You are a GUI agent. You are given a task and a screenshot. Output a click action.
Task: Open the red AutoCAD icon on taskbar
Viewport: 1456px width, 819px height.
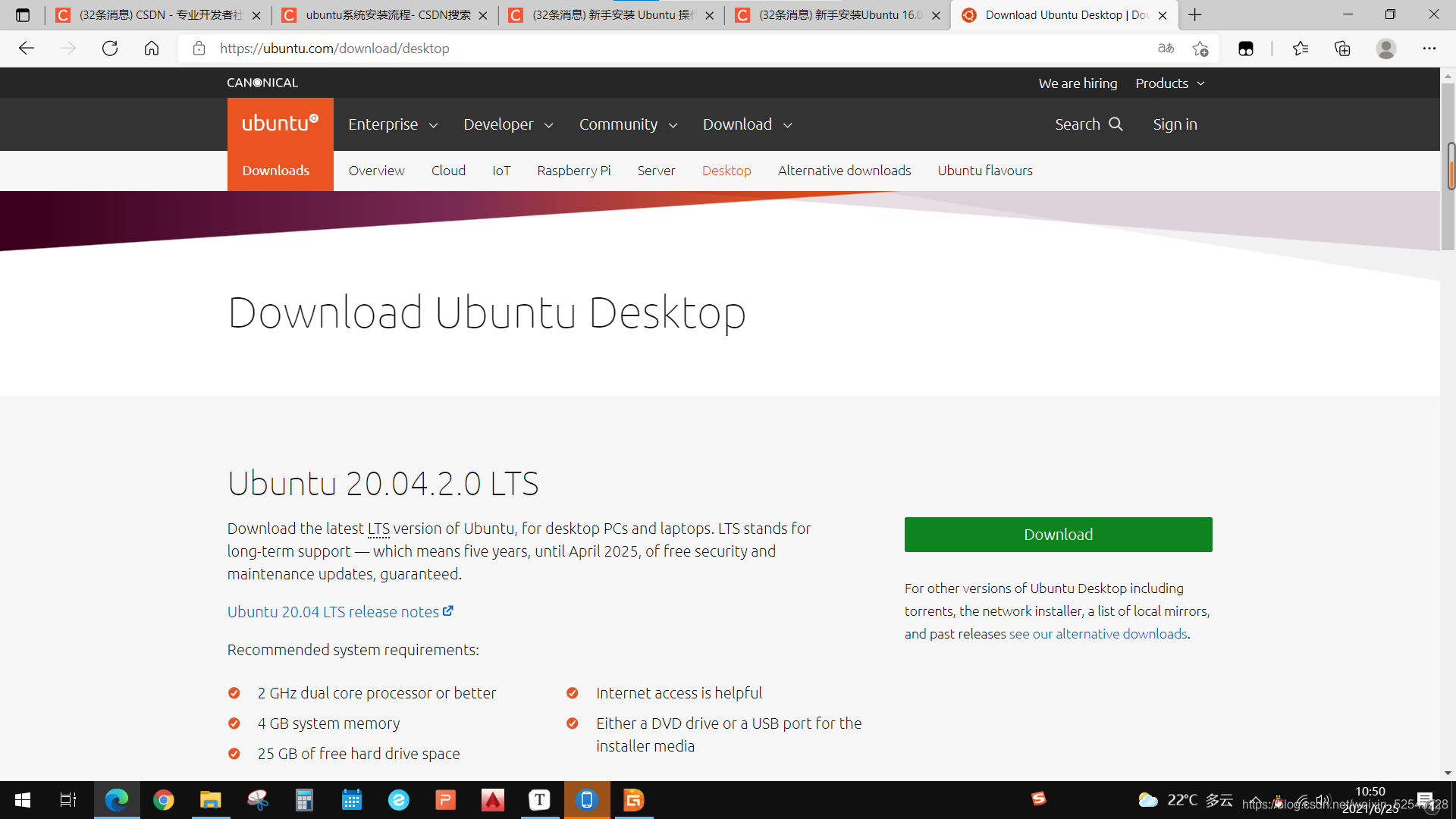click(x=493, y=800)
